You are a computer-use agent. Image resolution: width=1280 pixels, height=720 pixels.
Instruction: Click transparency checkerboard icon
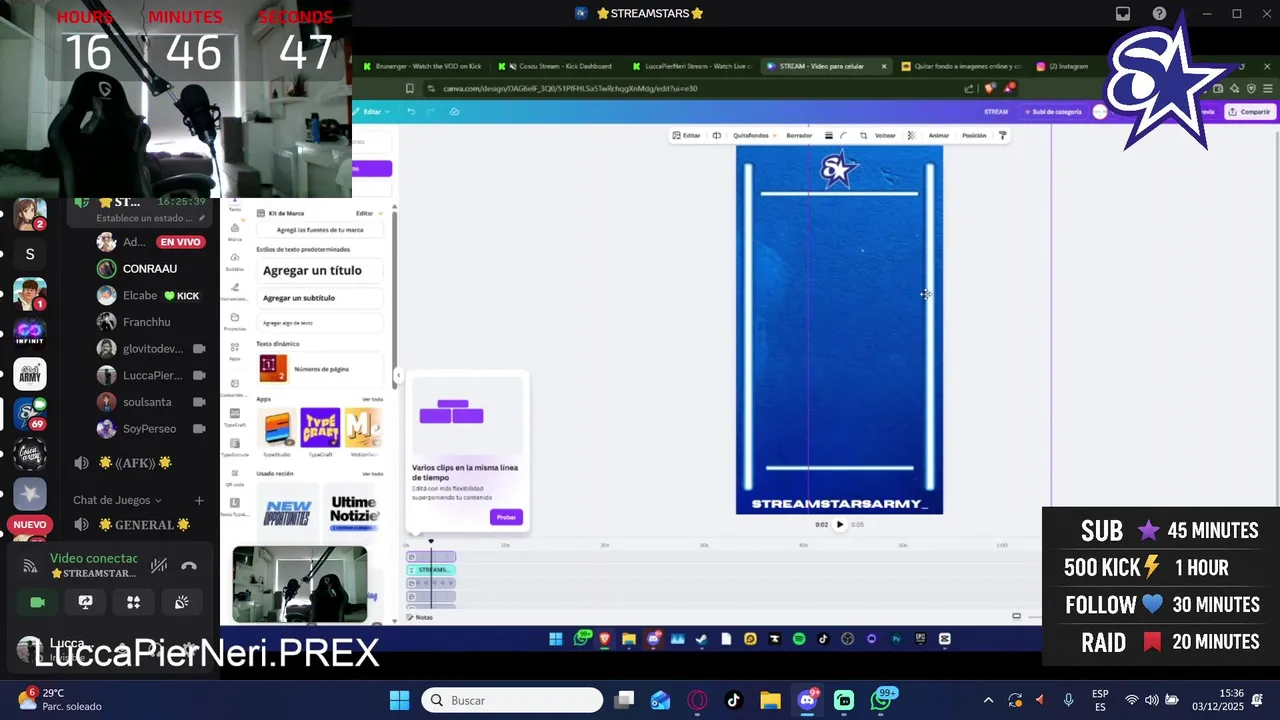tap(911, 135)
